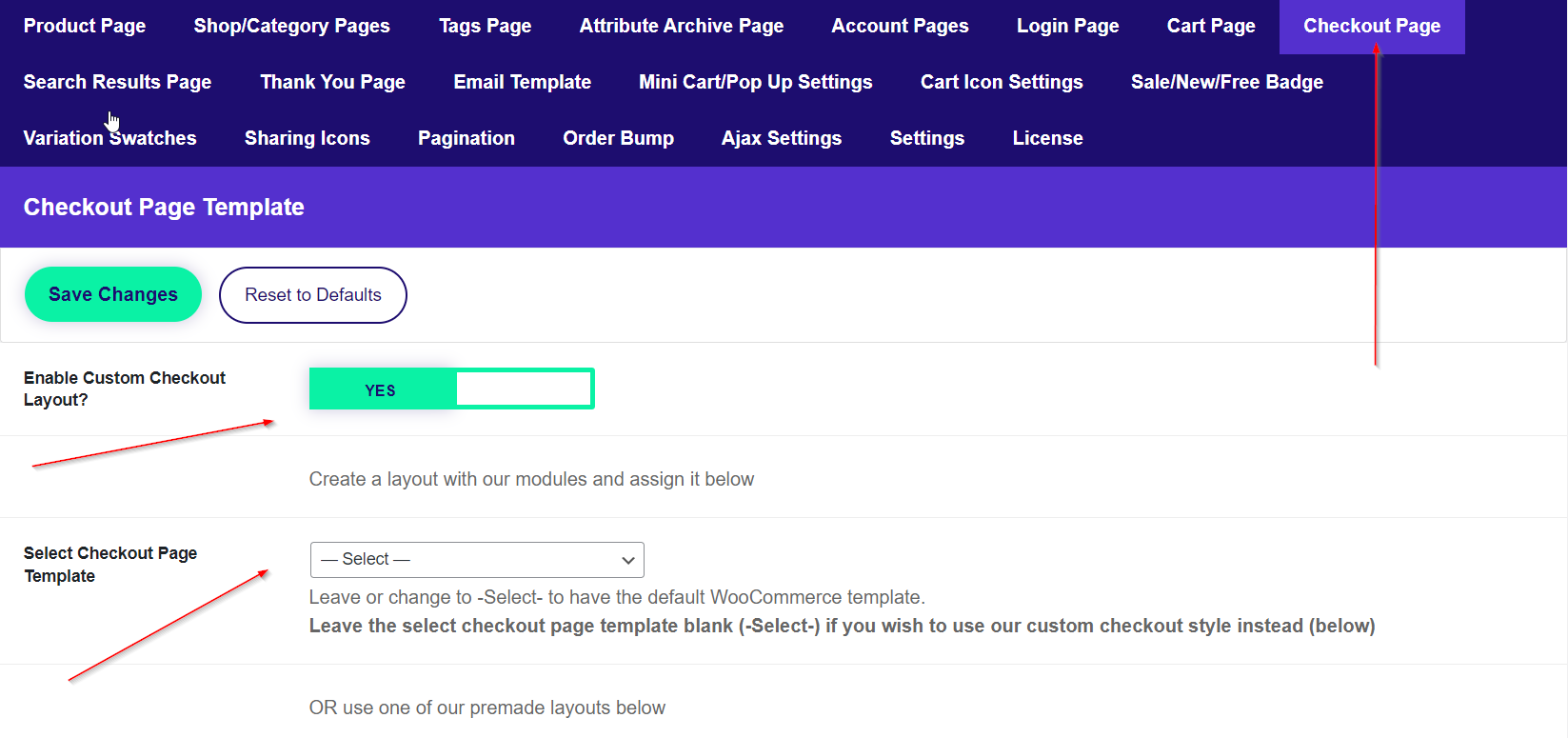Viewport: 1568px width, 738px height.
Task: Open Attribute Archive Page tab
Action: pyautogui.click(x=682, y=27)
